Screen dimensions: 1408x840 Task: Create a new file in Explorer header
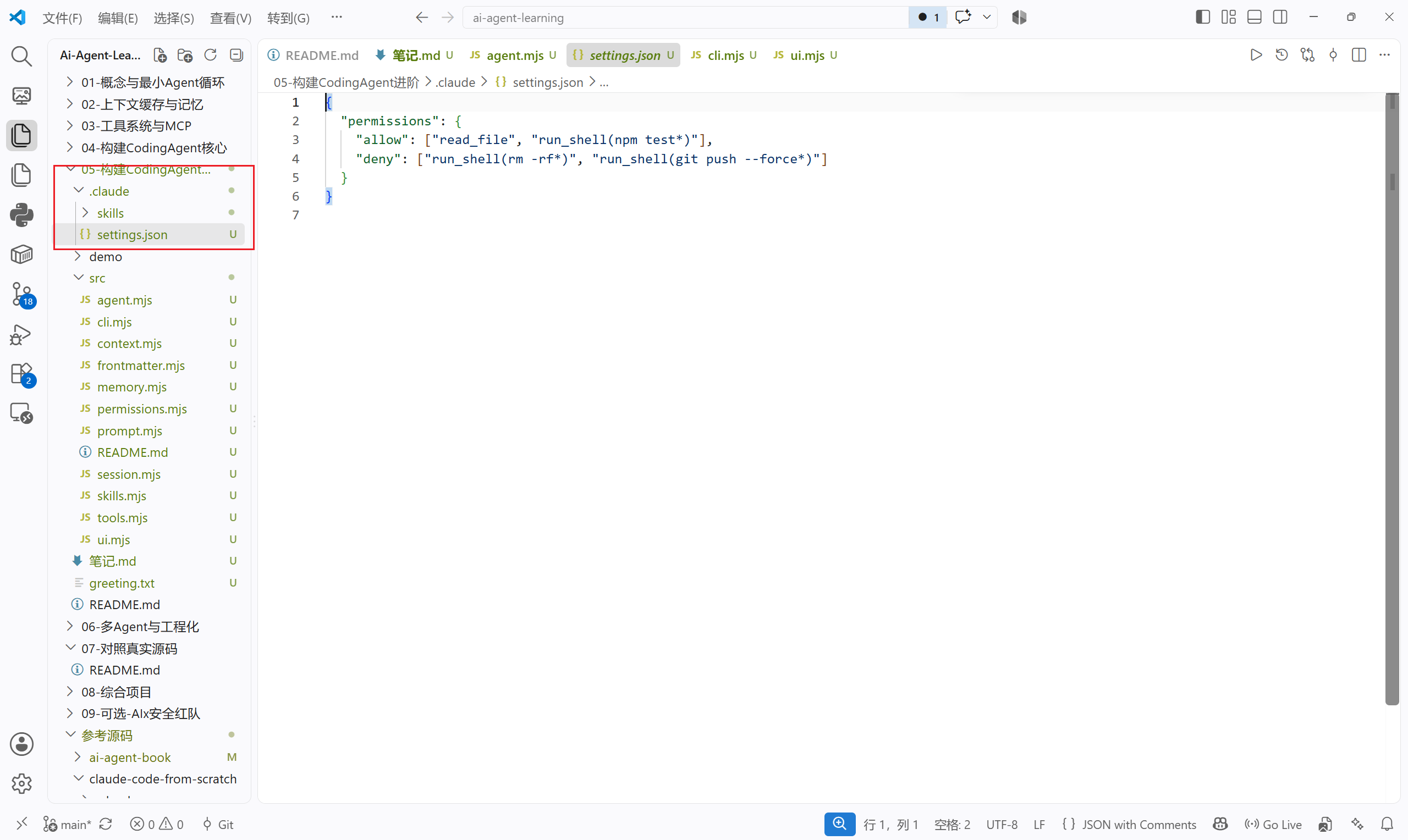(159, 55)
